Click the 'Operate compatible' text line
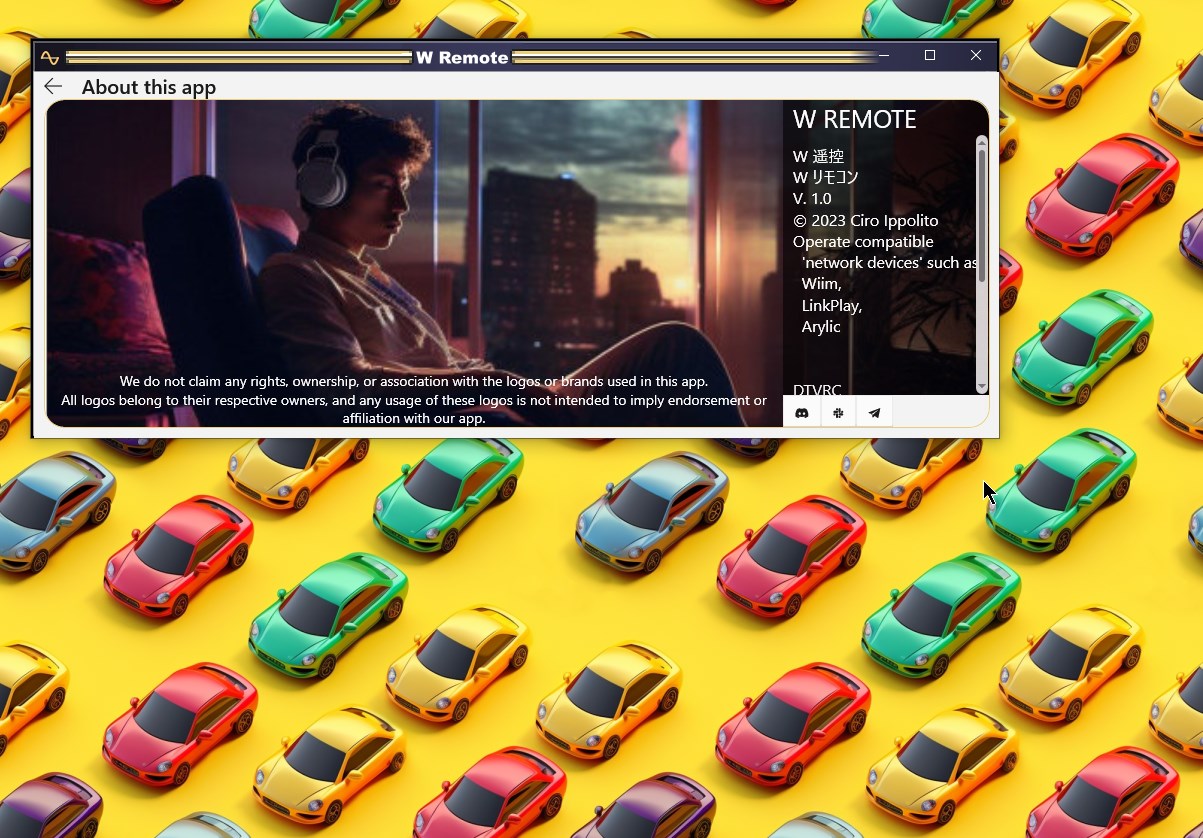 click(863, 241)
